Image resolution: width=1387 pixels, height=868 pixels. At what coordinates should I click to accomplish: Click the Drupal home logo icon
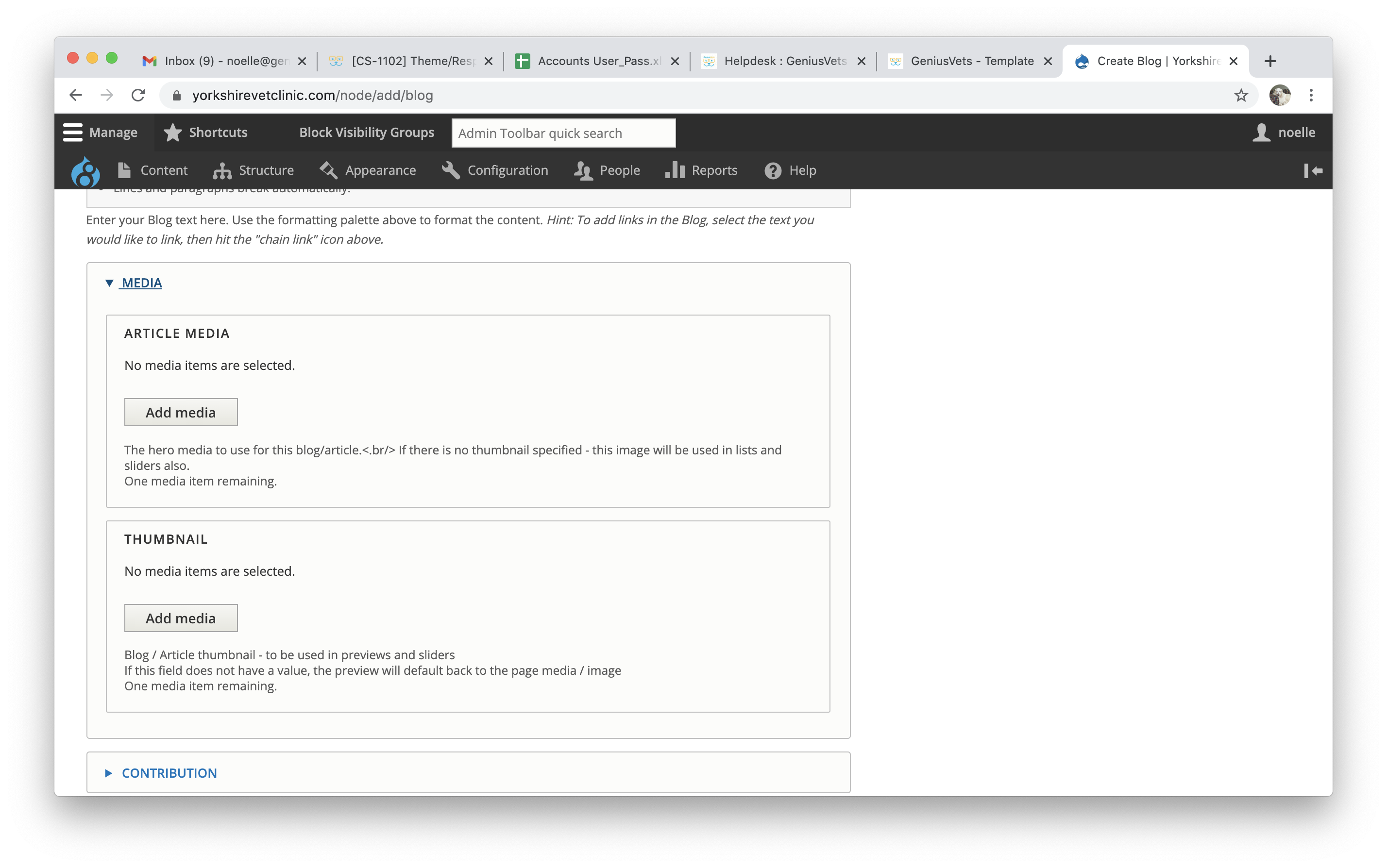(85, 172)
